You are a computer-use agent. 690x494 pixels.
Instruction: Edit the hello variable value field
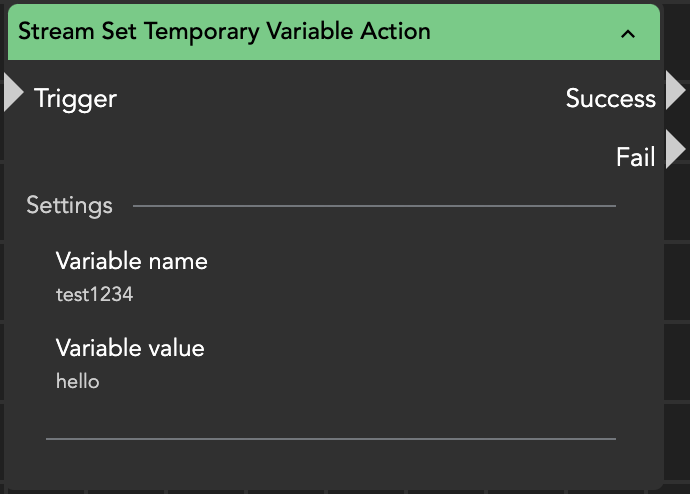click(77, 382)
